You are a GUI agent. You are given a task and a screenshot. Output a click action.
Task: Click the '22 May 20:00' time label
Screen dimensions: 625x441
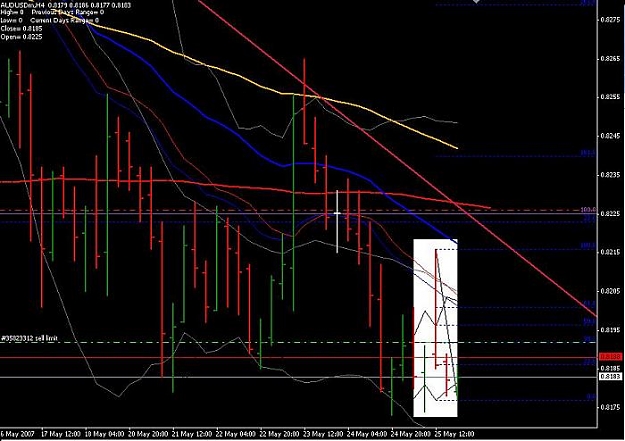click(x=279, y=434)
